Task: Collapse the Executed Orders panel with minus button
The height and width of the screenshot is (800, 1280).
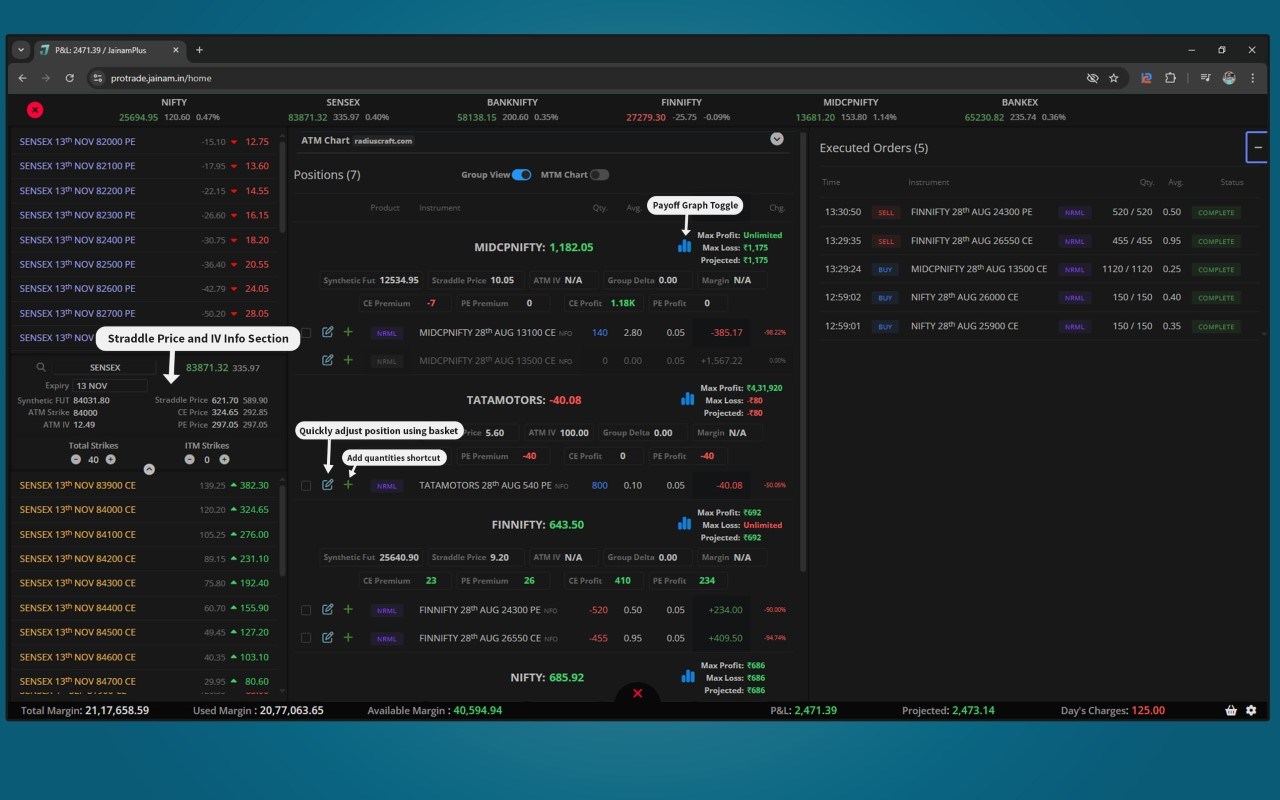Action: (1258, 147)
